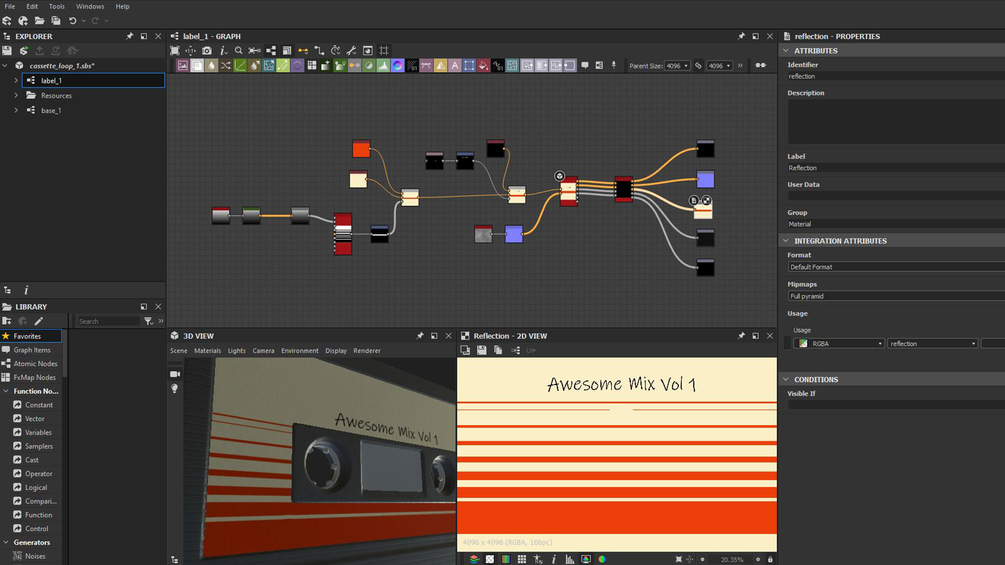Toggle pin on label_1 GRAPH panel
1005x565 pixels.
tap(741, 37)
